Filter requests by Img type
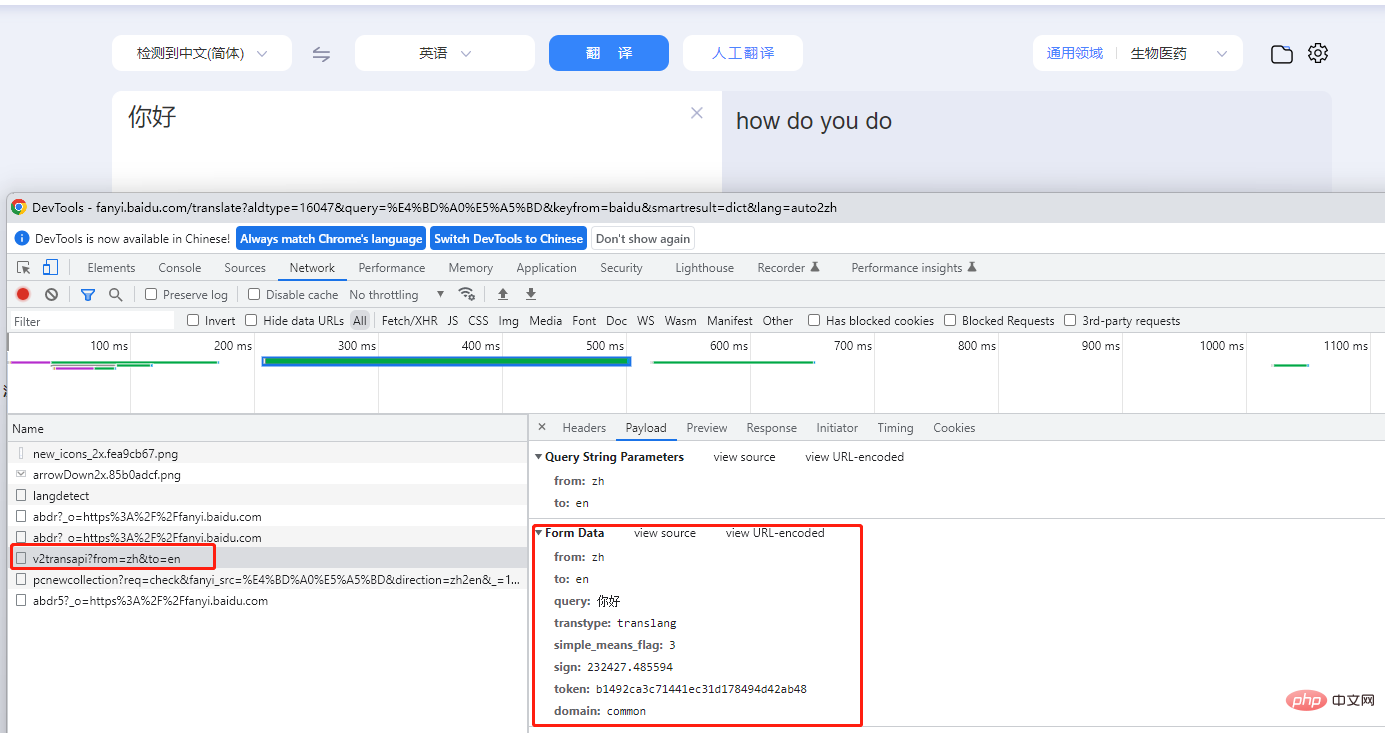This screenshot has width=1385, height=733. pyautogui.click(x=509, y=321)
